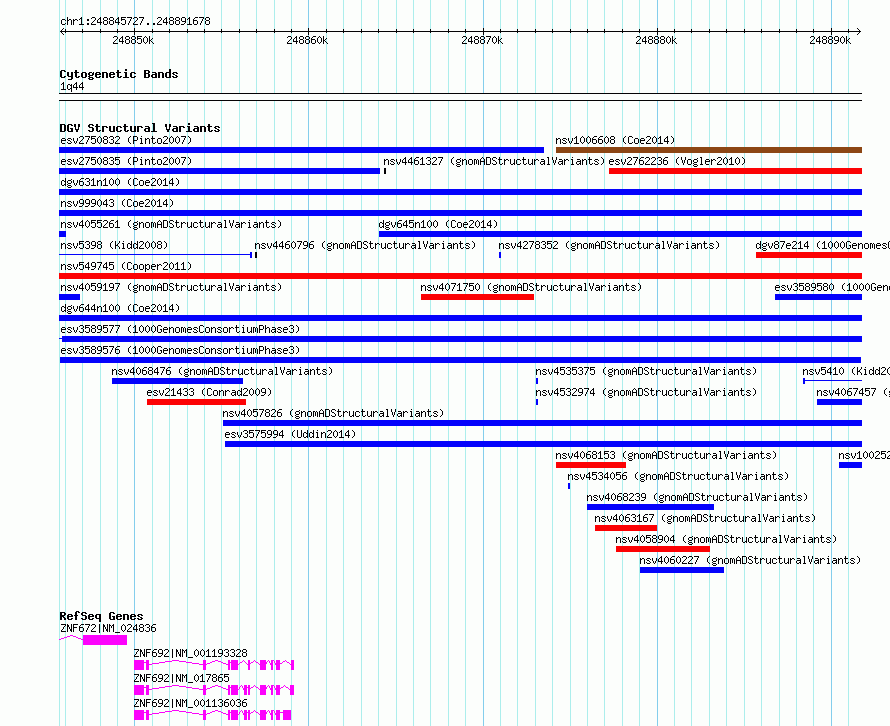Select the 1q44 cytogenetic band
The width and height of the screenshot is (890, 726).
click(460, 97)
